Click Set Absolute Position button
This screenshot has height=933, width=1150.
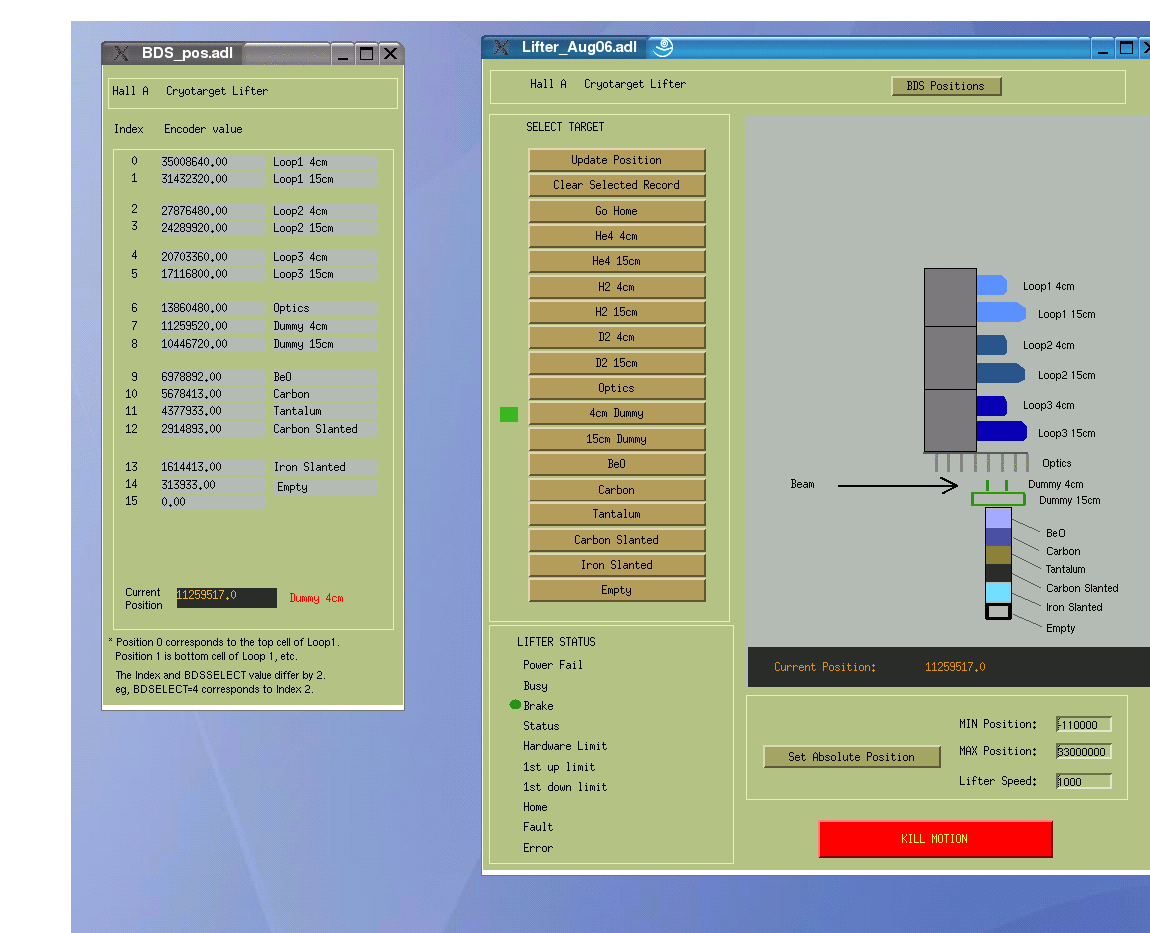coord(851,757)
